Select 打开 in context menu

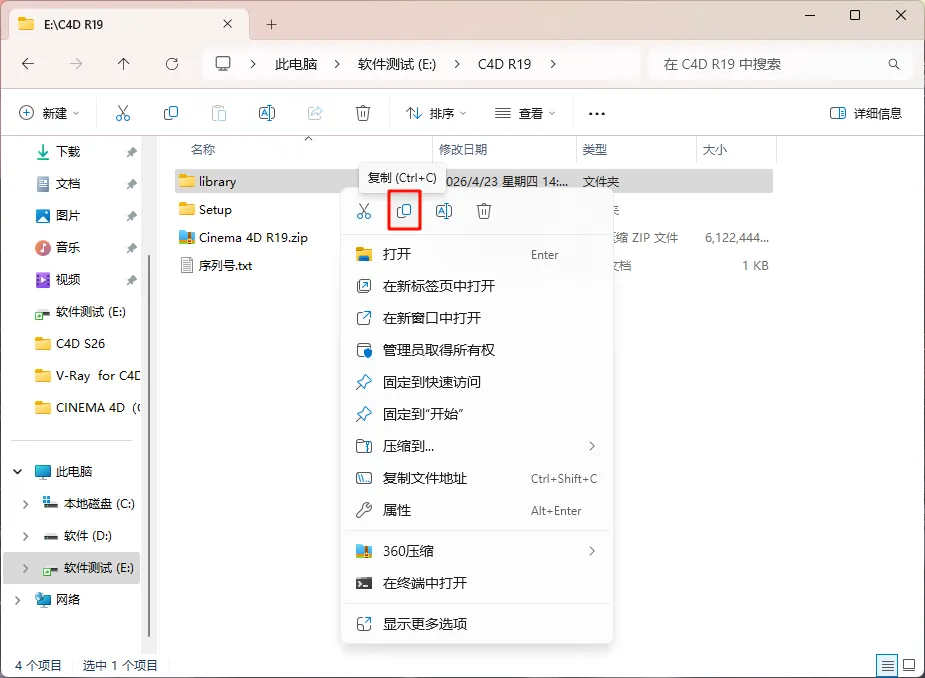(477, 254)
